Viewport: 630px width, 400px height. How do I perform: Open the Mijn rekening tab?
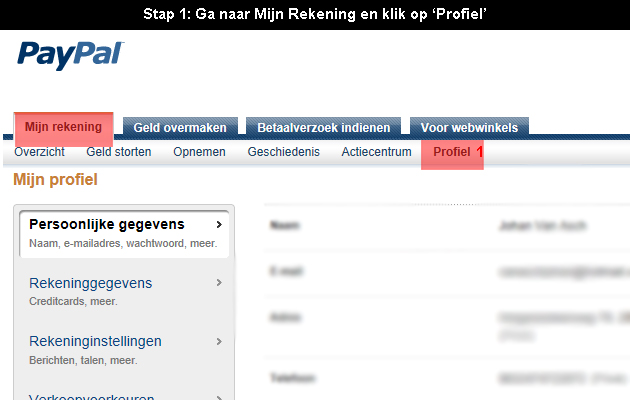coord(63,128)
